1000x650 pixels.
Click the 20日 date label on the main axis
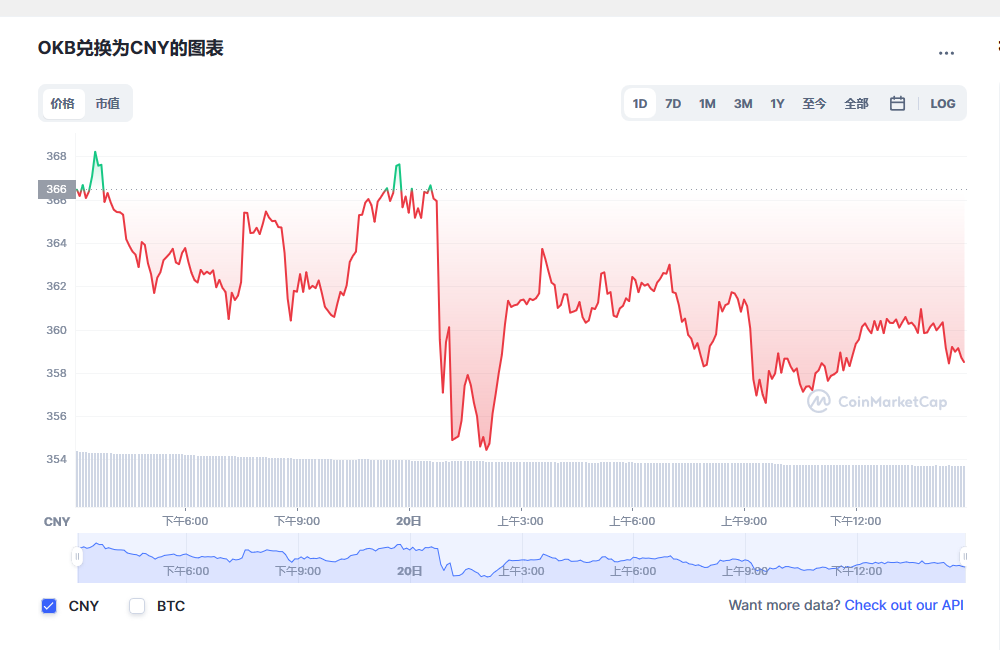(409, 521)
